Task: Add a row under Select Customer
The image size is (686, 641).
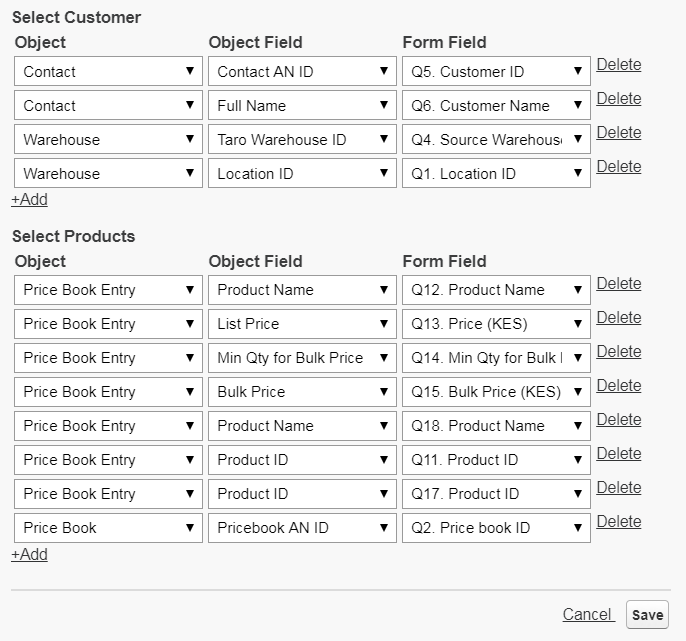Action: pyautogui.click(x=30, y=200)
